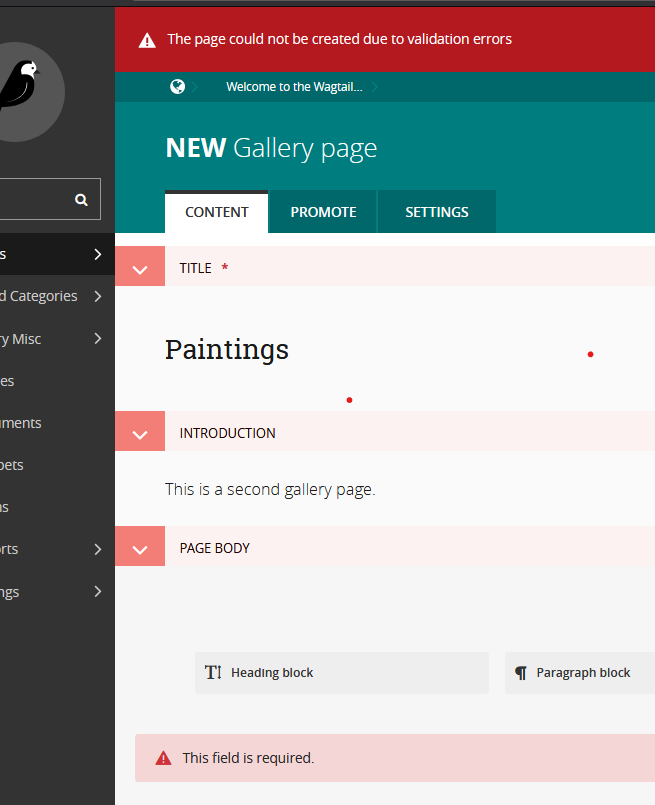The width and height of the screenshot is (655, 805).
Task: Collapse the Introduction section chevron
Action: 140,431
